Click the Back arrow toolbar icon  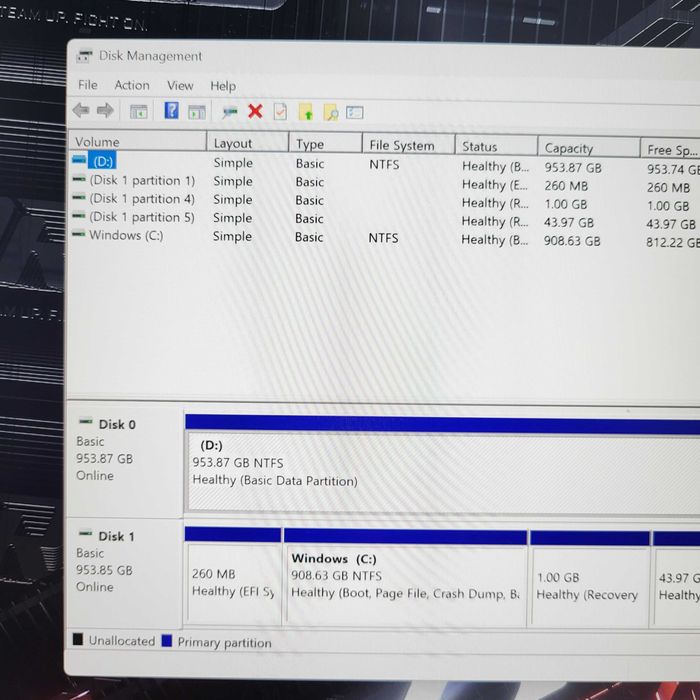(81, 110)
